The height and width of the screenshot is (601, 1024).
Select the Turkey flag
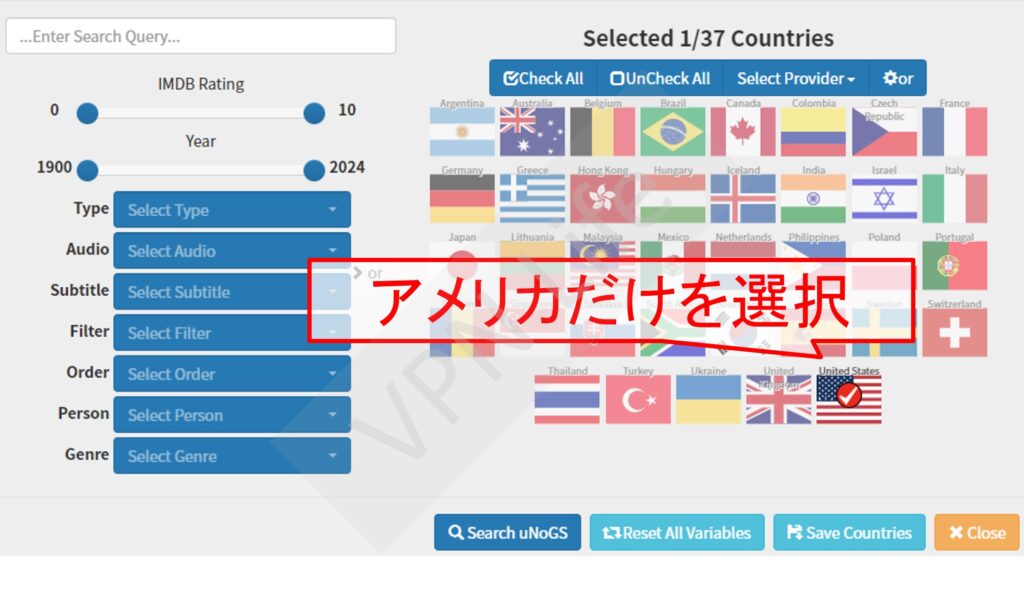637,398
